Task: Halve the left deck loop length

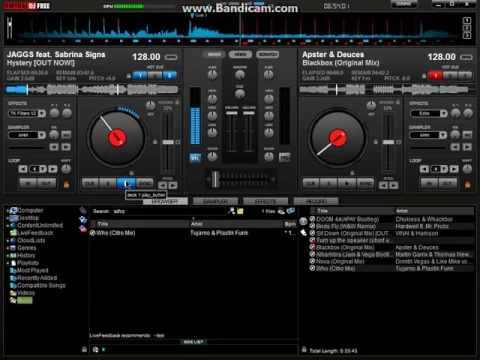Action: [23, 169]
